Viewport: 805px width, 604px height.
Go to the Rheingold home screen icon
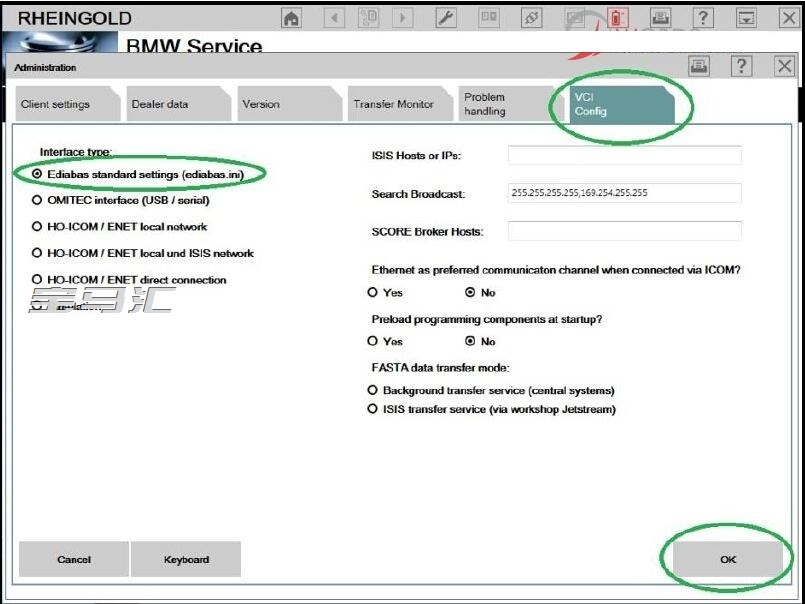(x=292, y=18)
